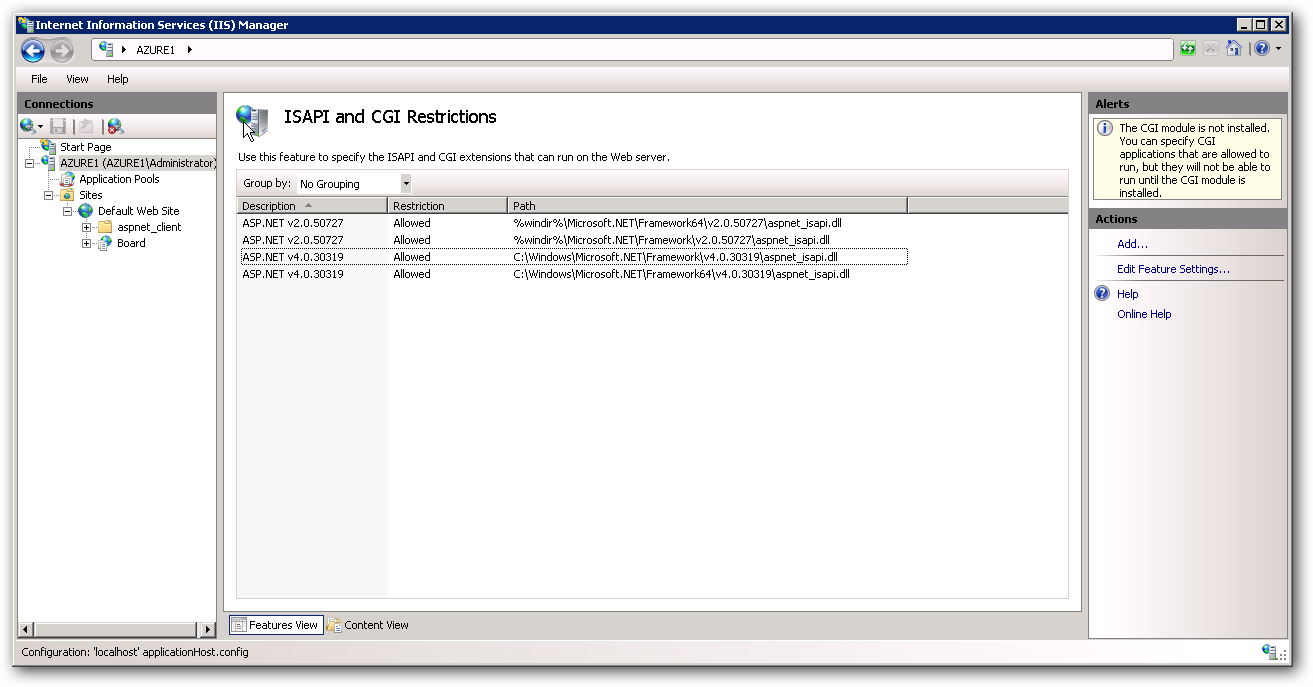Select the %windir% Framework\v2.0.50727 path row
The height and width of the screenshot is (687, 1313).
coord(572,240)
